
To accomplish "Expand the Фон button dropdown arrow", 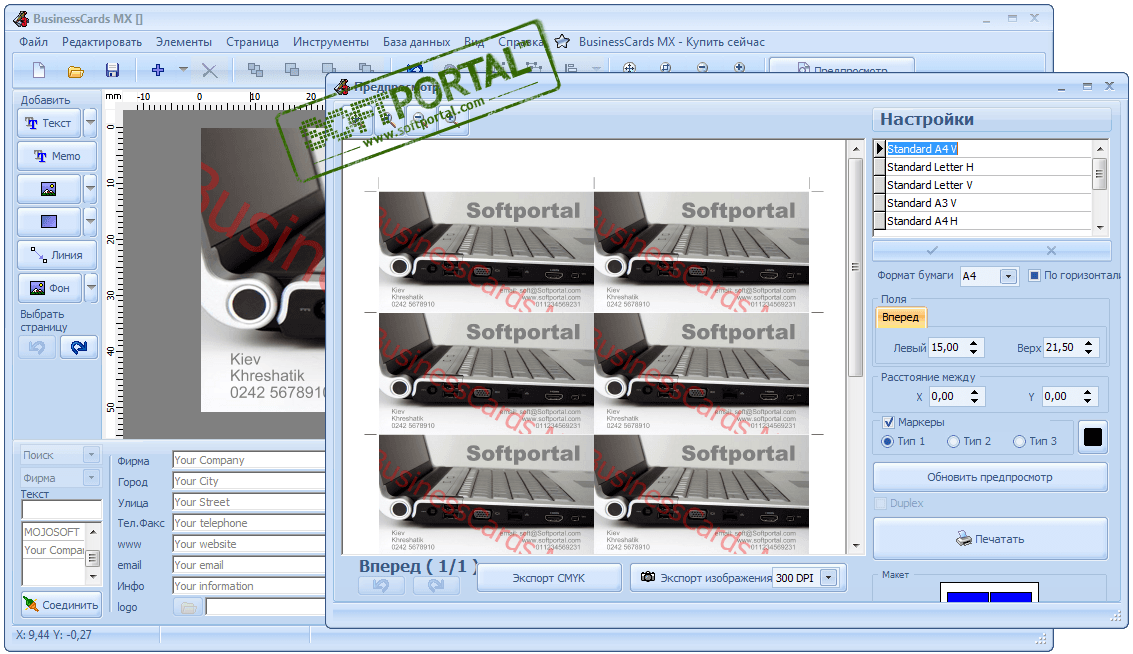I will pyautogui.click(x=90, y=288).
